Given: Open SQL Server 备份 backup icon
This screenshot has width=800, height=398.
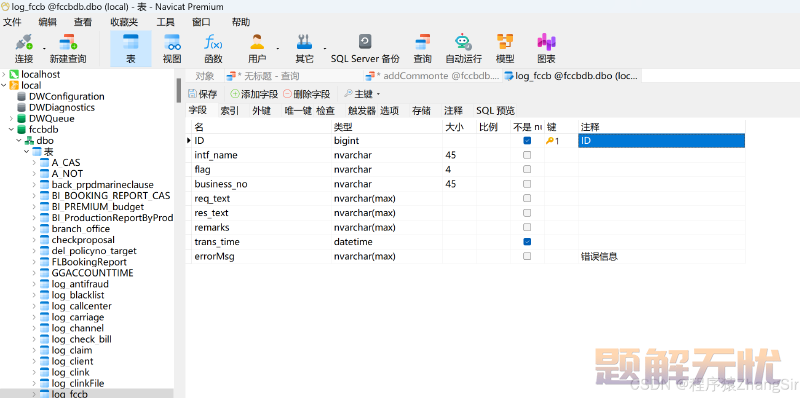Looking at the screenshot, I should pyautogui.click(x=365, y=42).
